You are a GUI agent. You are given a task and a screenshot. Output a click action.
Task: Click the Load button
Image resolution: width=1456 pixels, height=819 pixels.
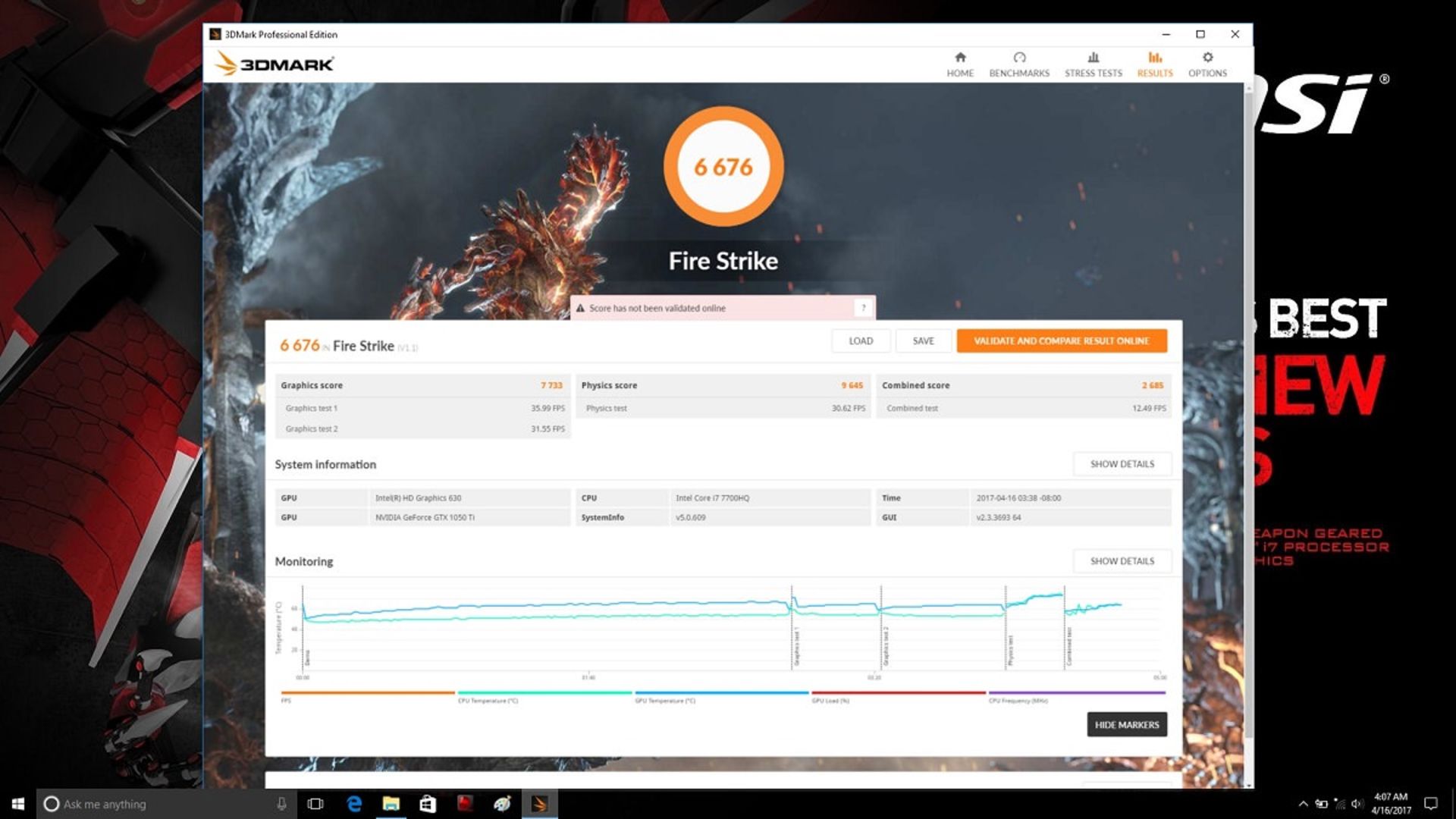(861, 341)
